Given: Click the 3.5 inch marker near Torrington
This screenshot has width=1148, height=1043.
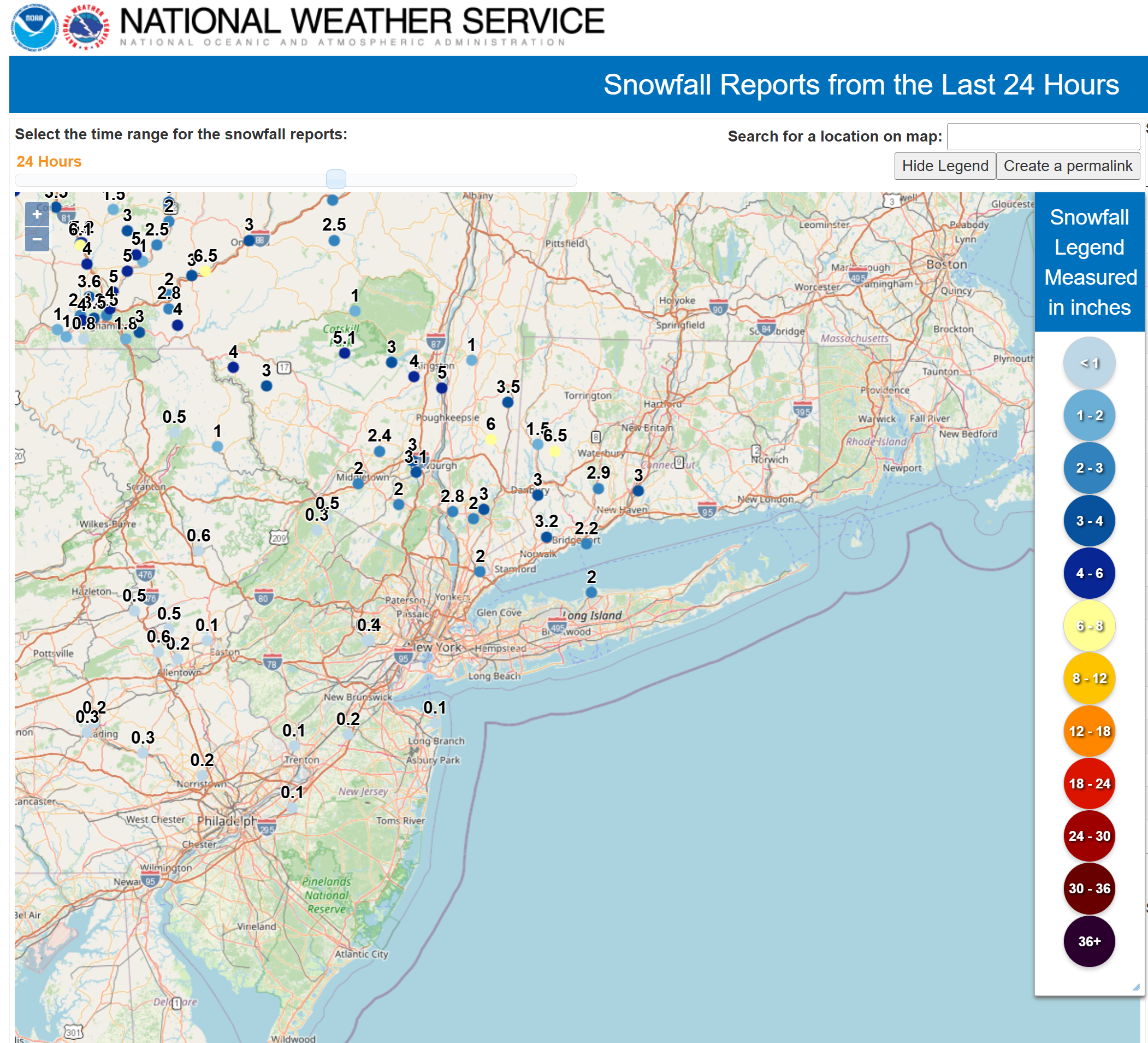Looking at the screenshot, I should click(508, 402).
